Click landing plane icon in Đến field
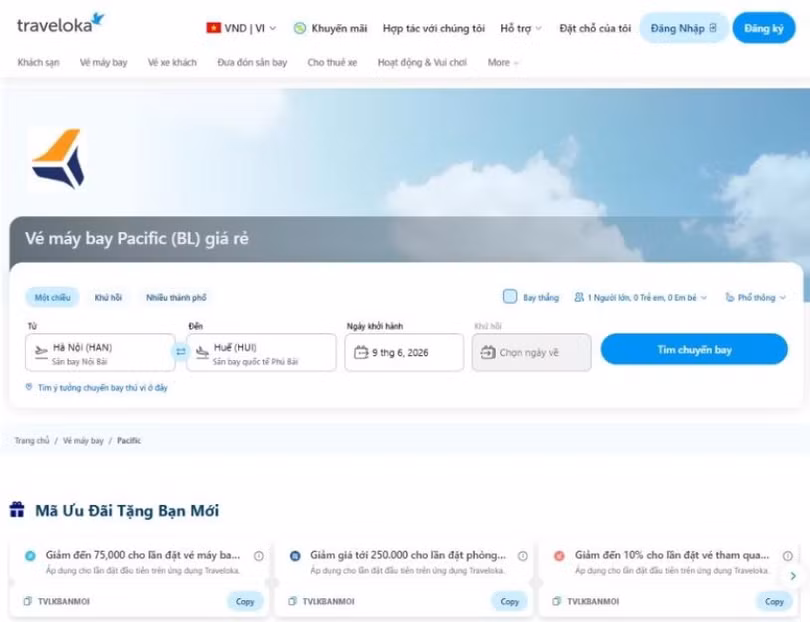This screenshot has width=810, height=622. pos(202,352)
